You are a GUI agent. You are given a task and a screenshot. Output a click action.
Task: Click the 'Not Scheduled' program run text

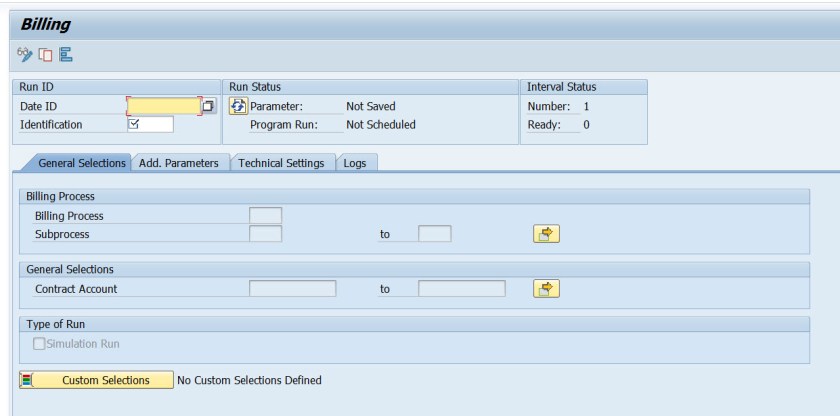381,125
